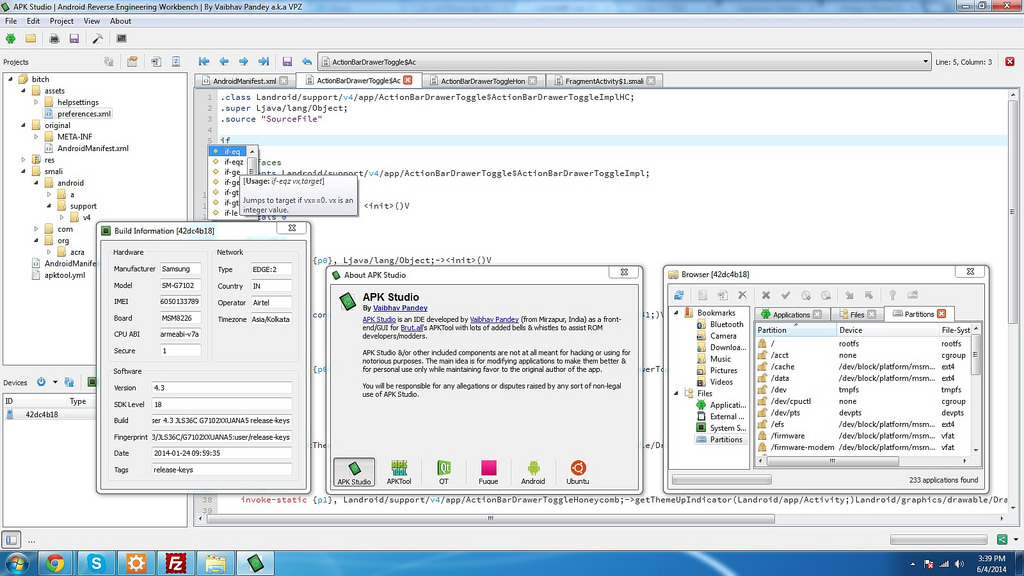Collapse the Files node in Browser tree
This screenshot has width=1024, height=576.
click(x=677, y=393)
